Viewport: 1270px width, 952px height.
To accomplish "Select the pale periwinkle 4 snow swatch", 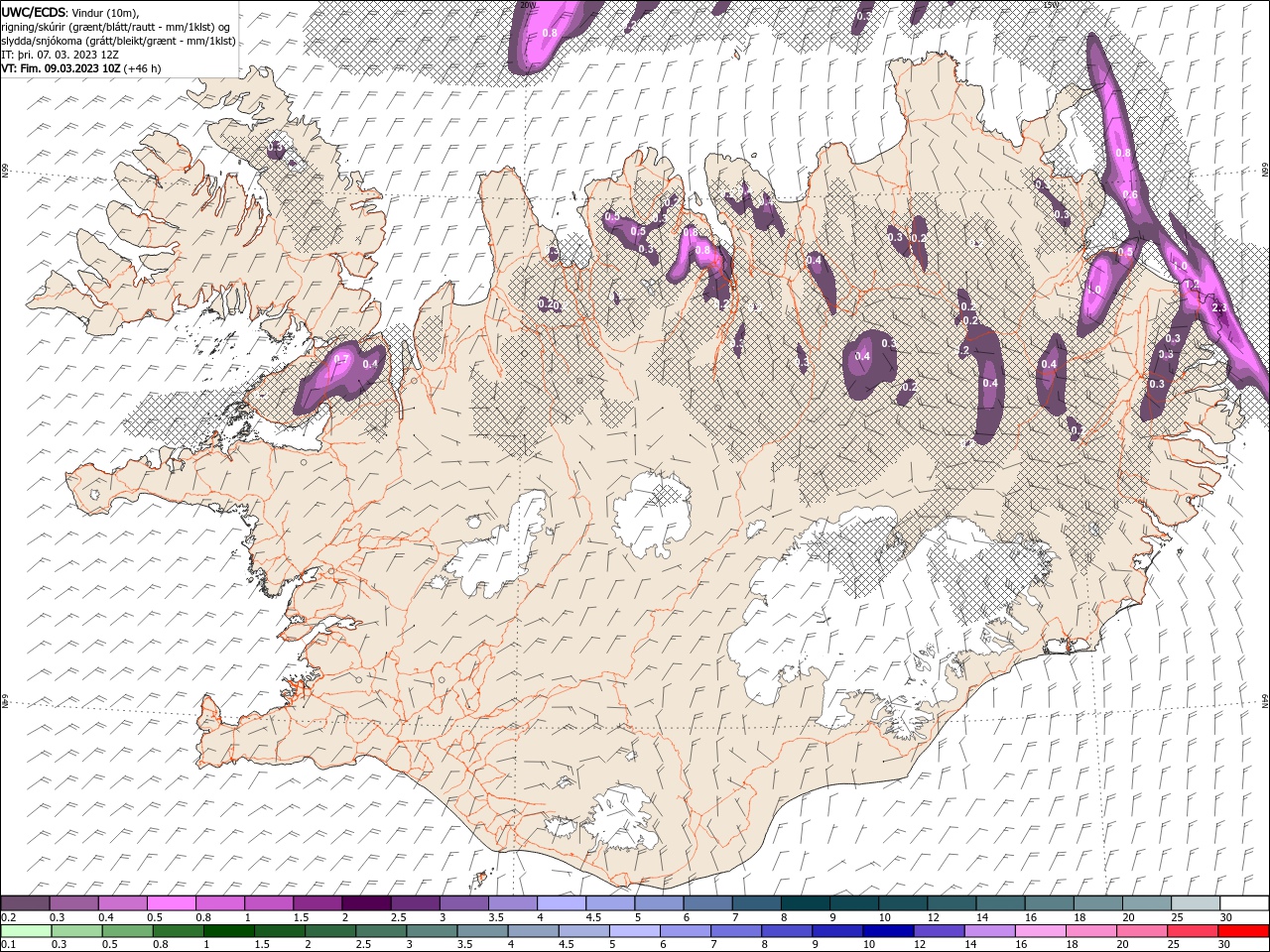I will tap(561, 903).
